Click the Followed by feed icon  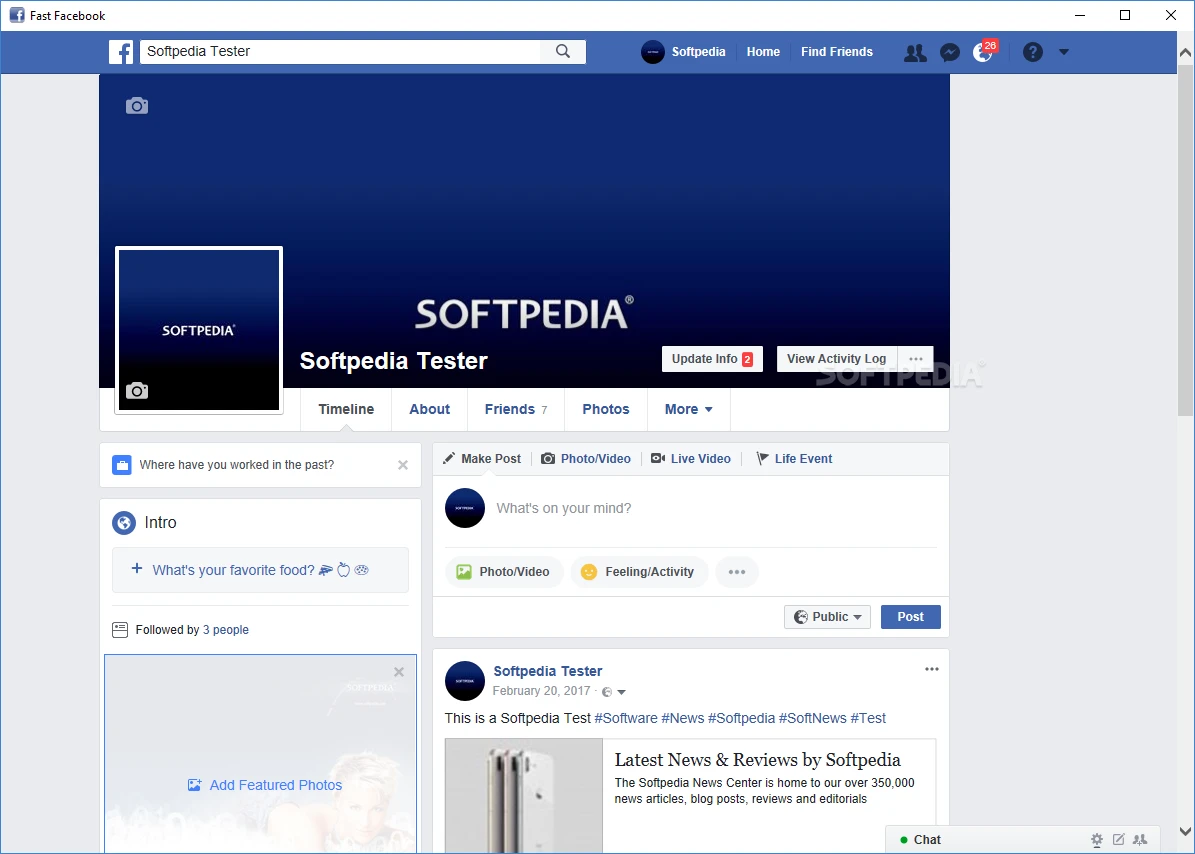point(120,630)
